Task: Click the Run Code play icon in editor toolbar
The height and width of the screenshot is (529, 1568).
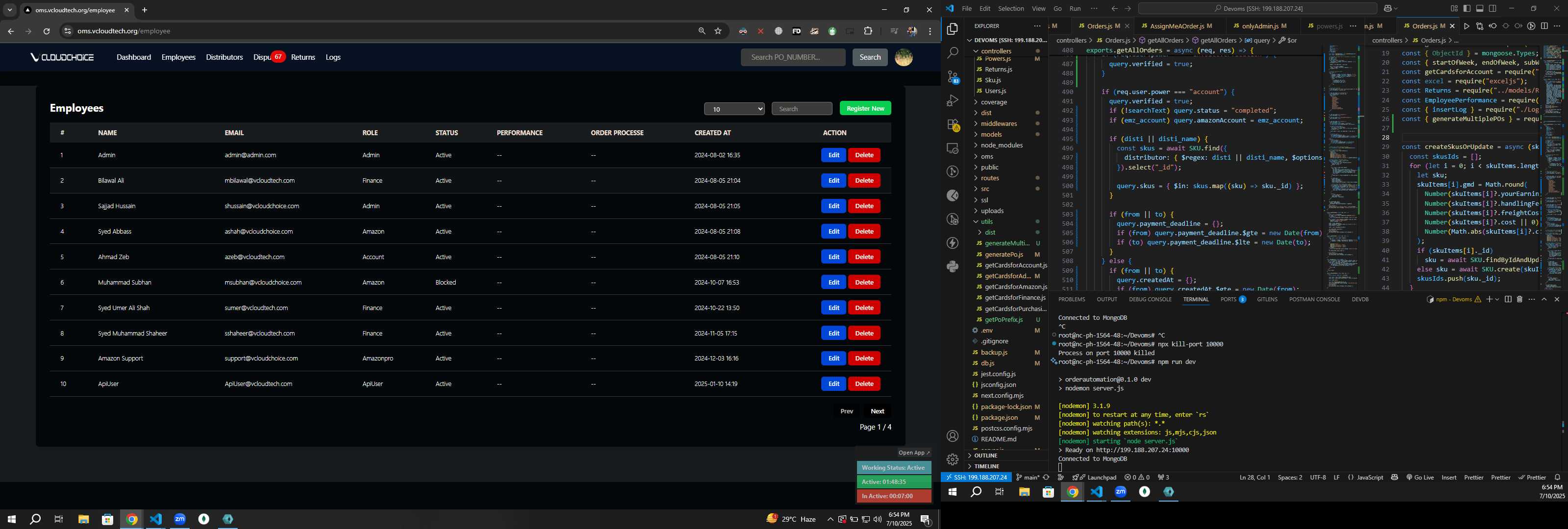Action: tap(1467, 26)
